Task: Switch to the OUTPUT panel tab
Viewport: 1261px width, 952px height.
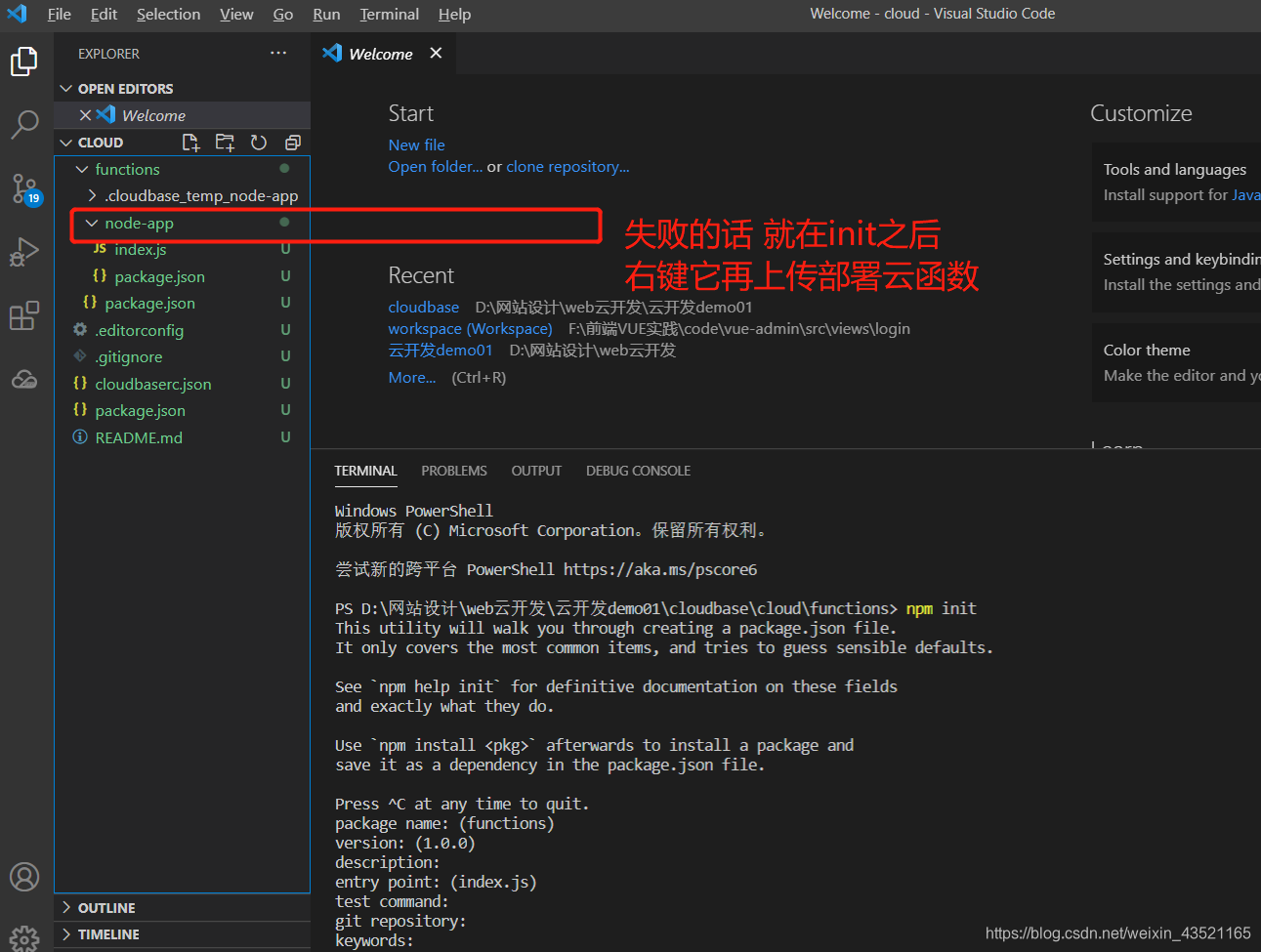Action: coord(536,471)
